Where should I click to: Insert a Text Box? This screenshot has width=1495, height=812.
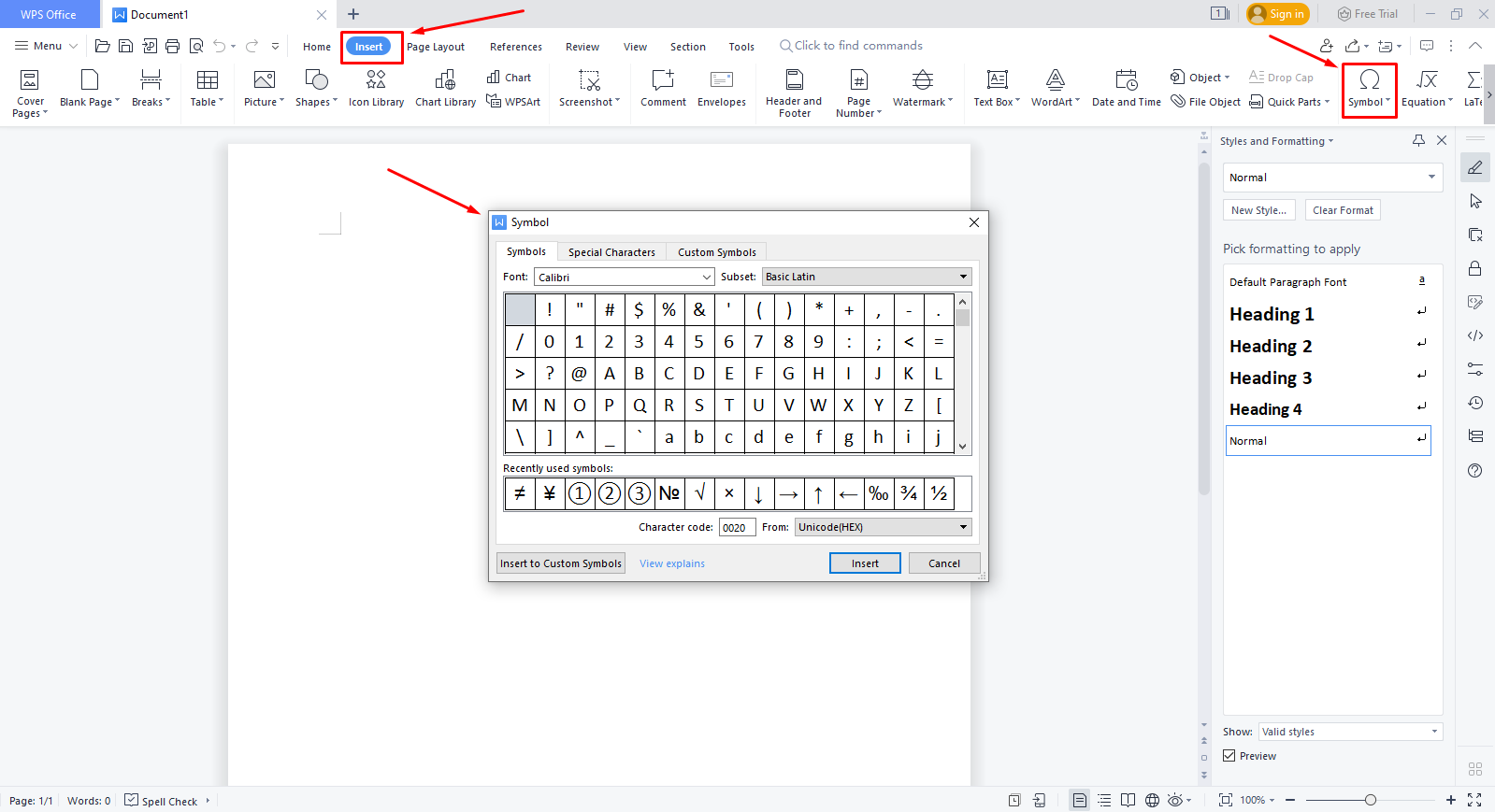(x=997, y=90)
